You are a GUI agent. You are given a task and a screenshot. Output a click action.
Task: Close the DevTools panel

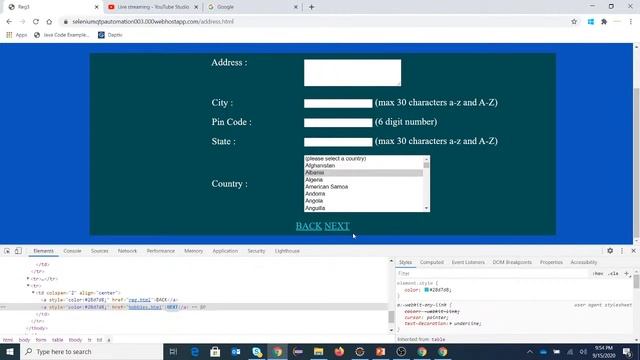pos(633,251)
